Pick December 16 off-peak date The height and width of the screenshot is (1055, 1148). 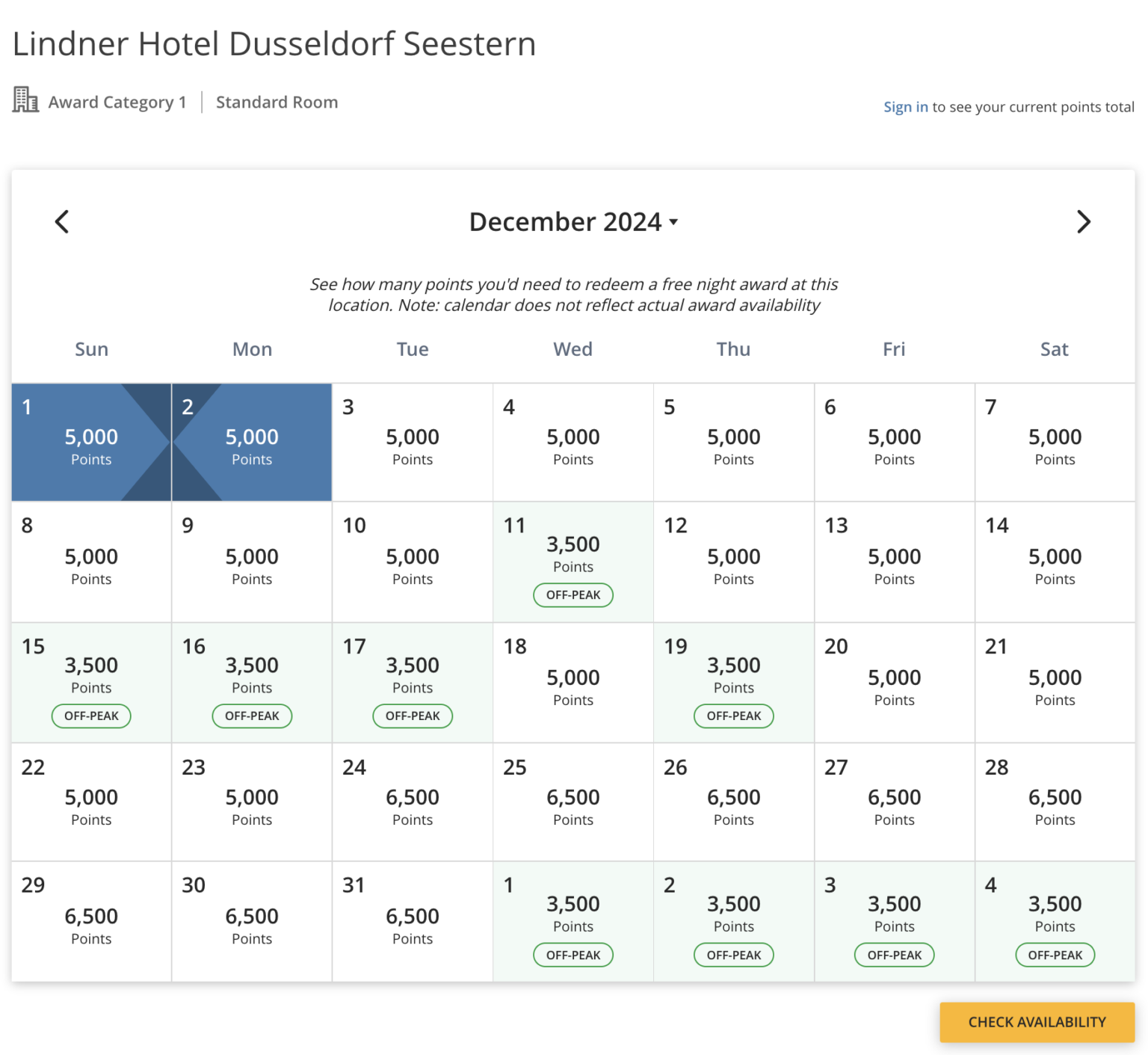252,683
